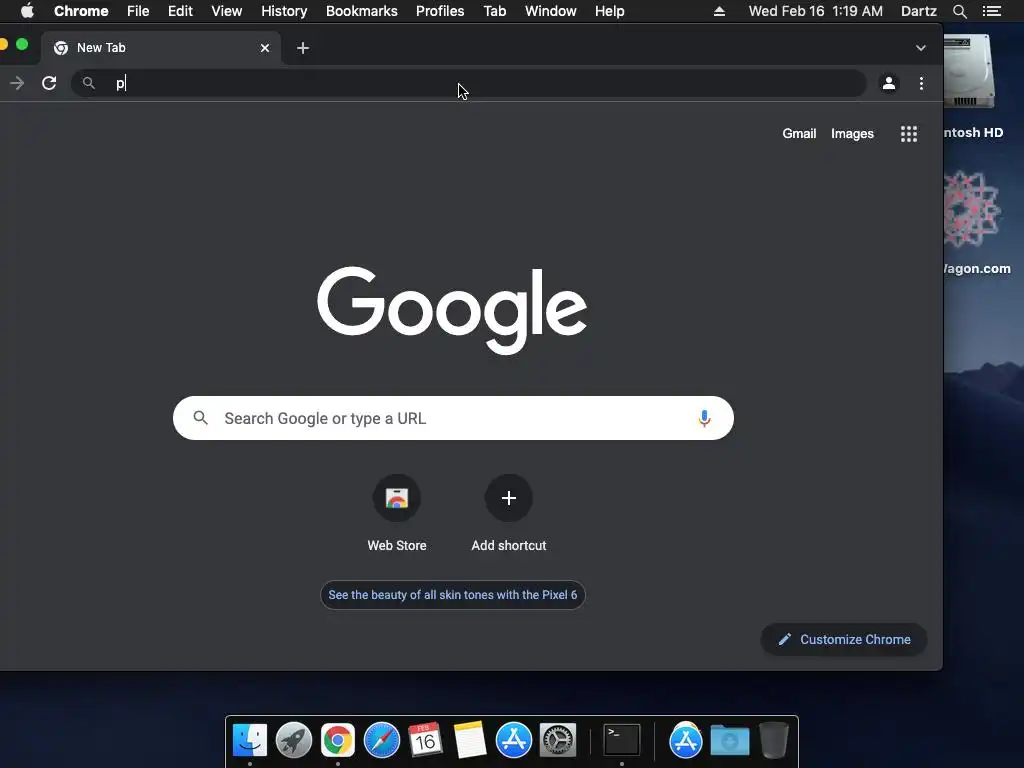This screenshot has width=1024, height=768.
Task: Click the magnifier icon in Google search box
Action: click(x=200, y=418)
